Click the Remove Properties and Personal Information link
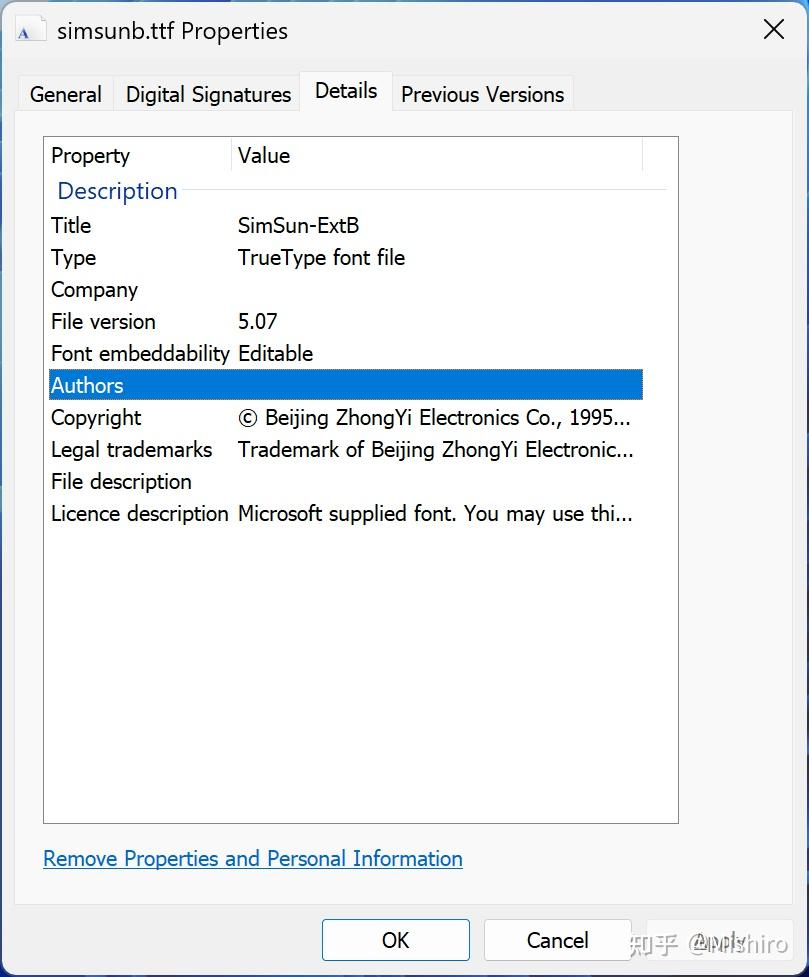The width and height of the screenshot is (809, 977). [x=252, y=858]
